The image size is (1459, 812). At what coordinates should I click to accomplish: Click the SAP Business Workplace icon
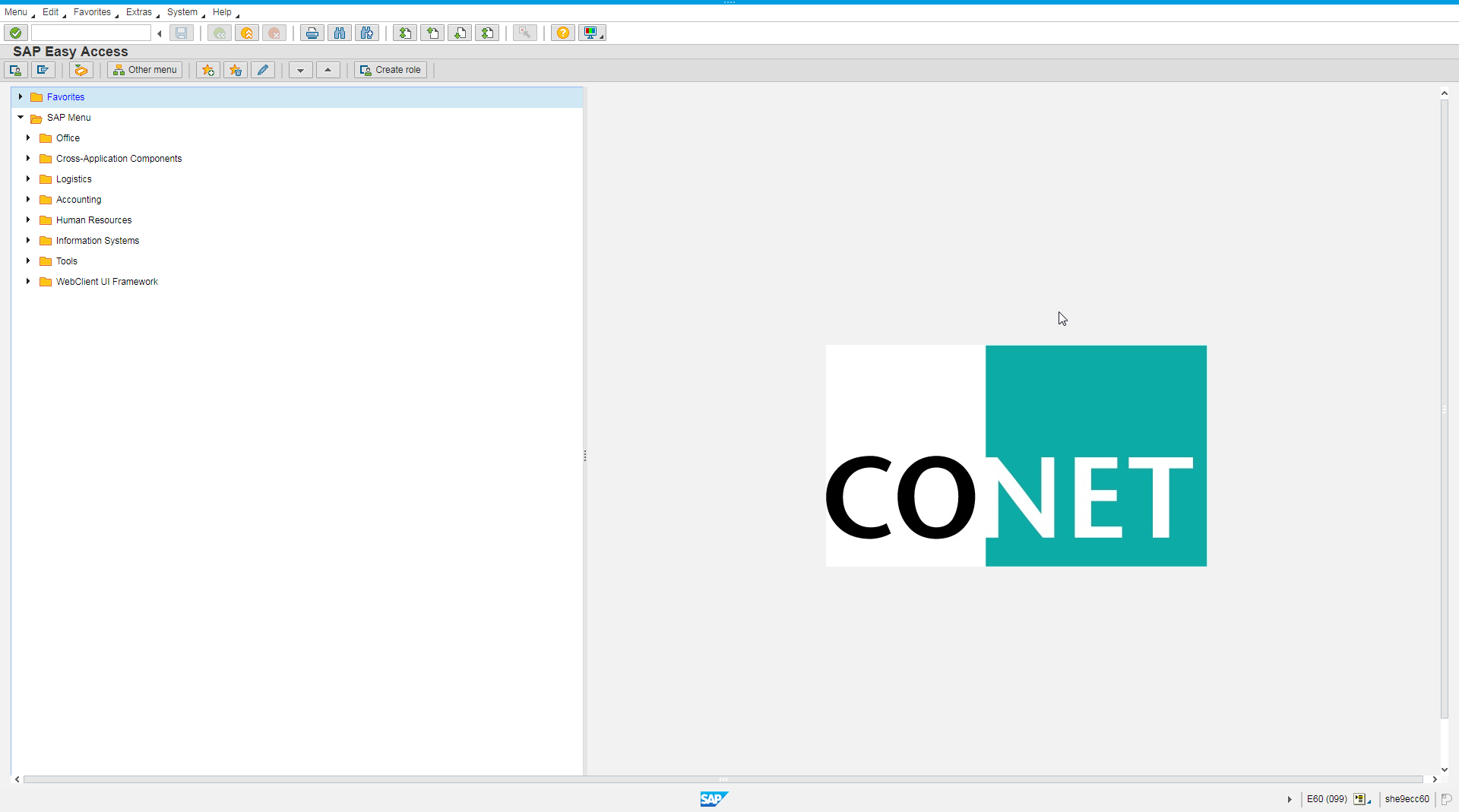tap(81, 70)
